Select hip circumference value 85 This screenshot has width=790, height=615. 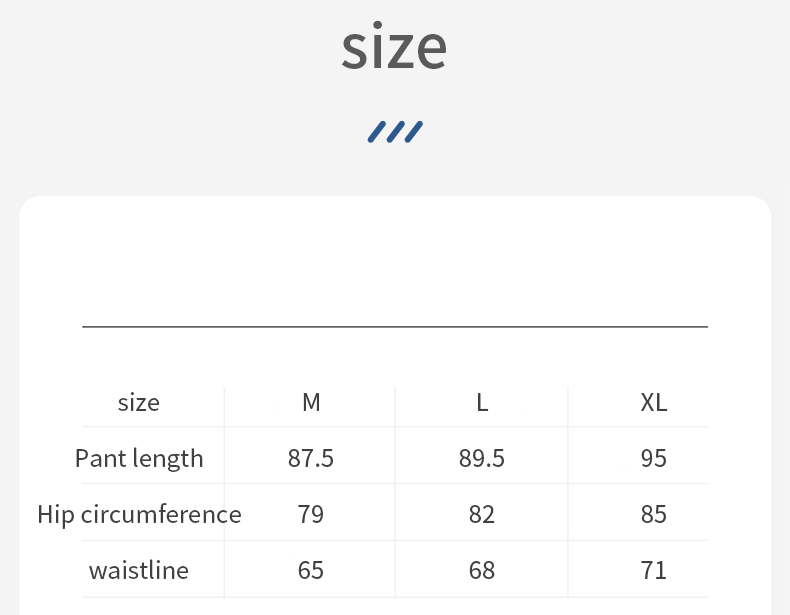(653, 515)
